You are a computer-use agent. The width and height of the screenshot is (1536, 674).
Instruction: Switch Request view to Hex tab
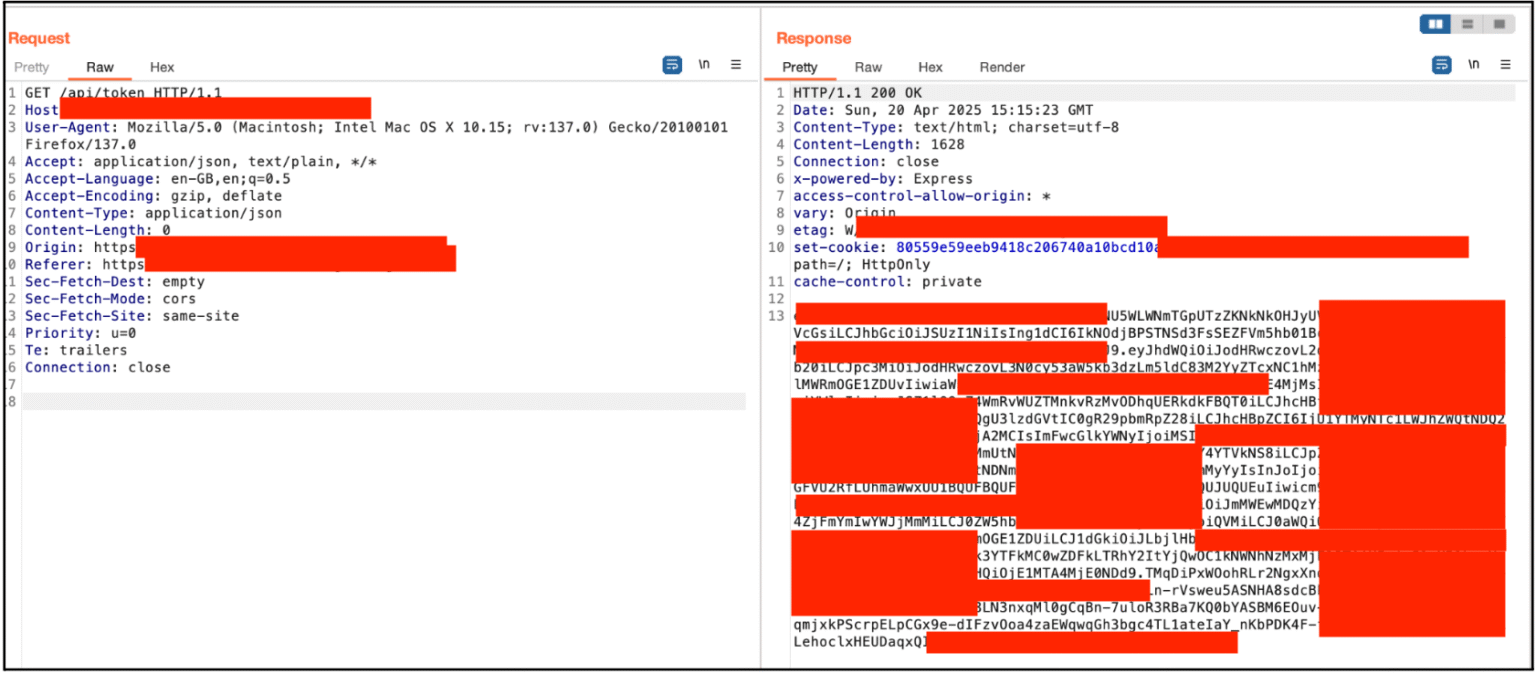pos(162,67)
